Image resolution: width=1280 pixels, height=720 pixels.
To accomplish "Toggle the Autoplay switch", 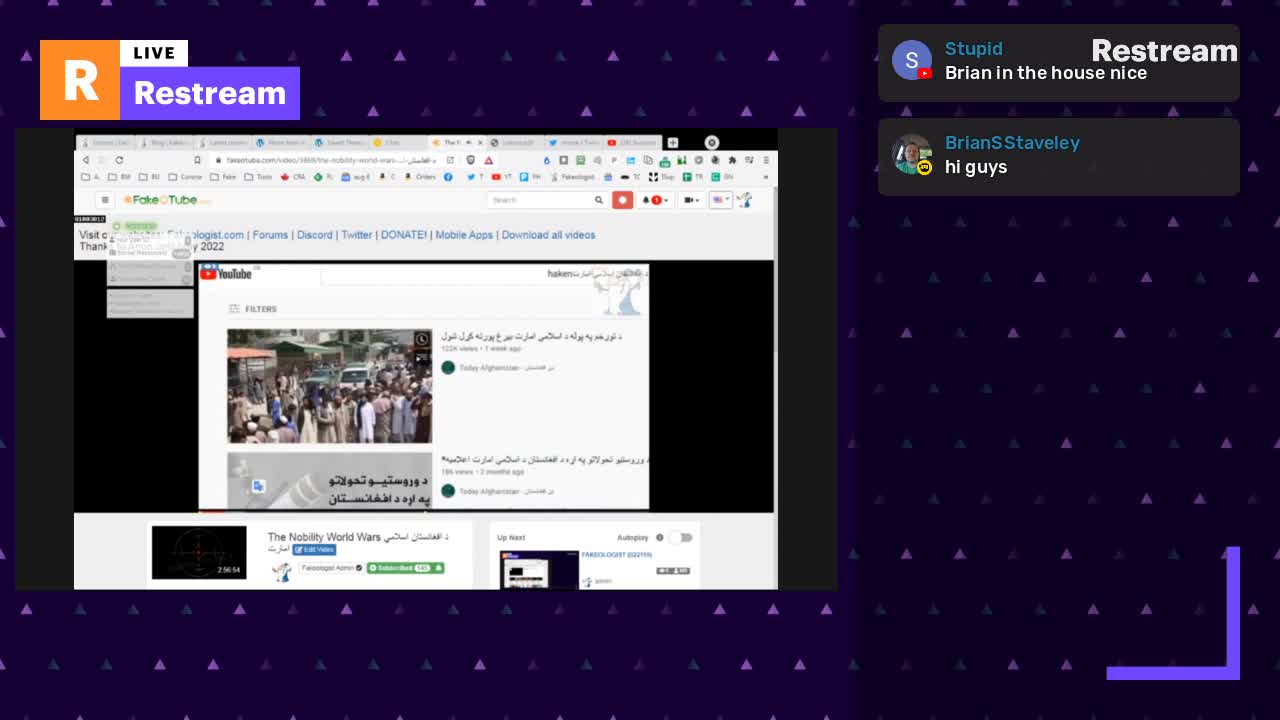I will (681, 538).
